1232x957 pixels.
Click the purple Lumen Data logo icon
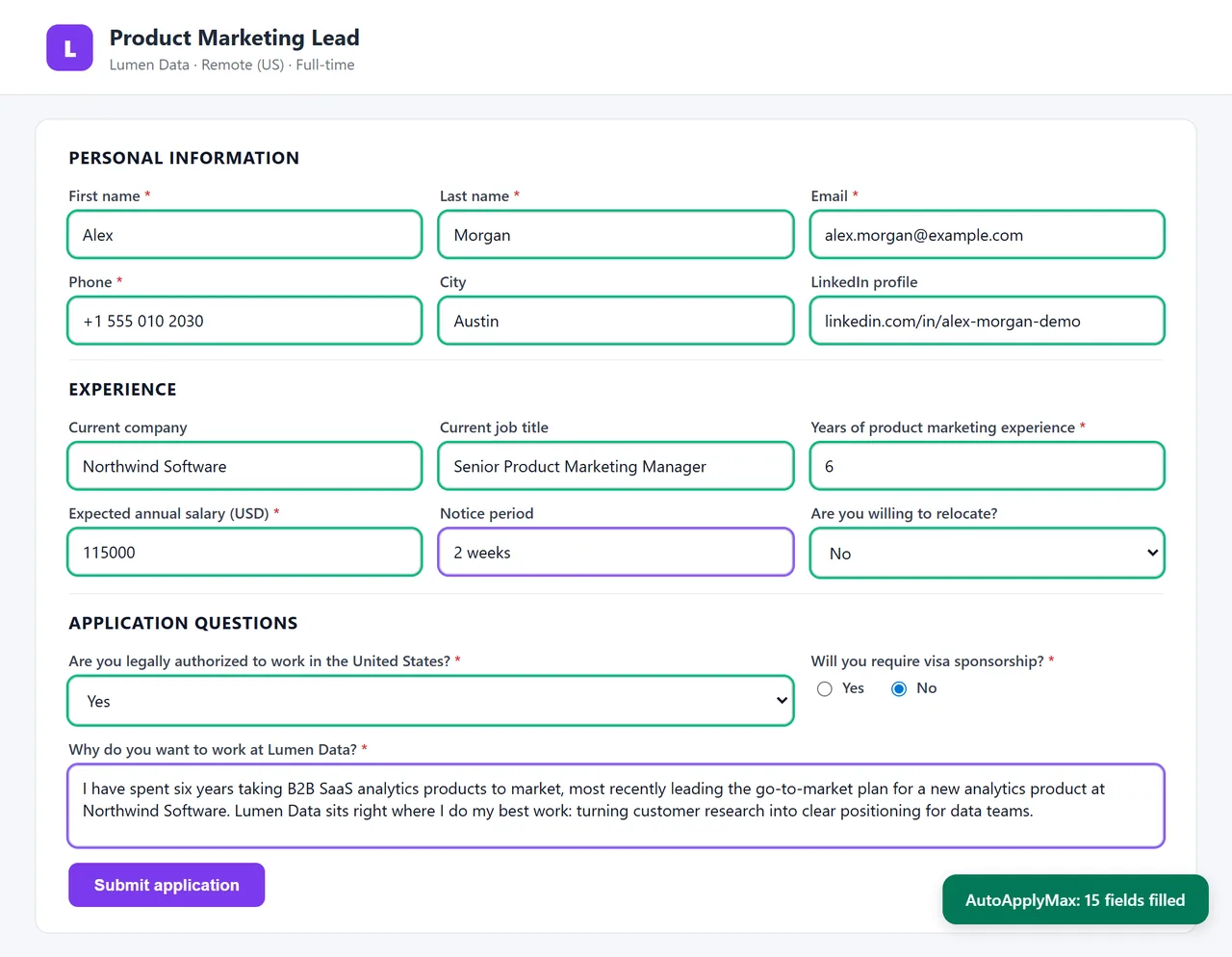click(x=69, y=48)
